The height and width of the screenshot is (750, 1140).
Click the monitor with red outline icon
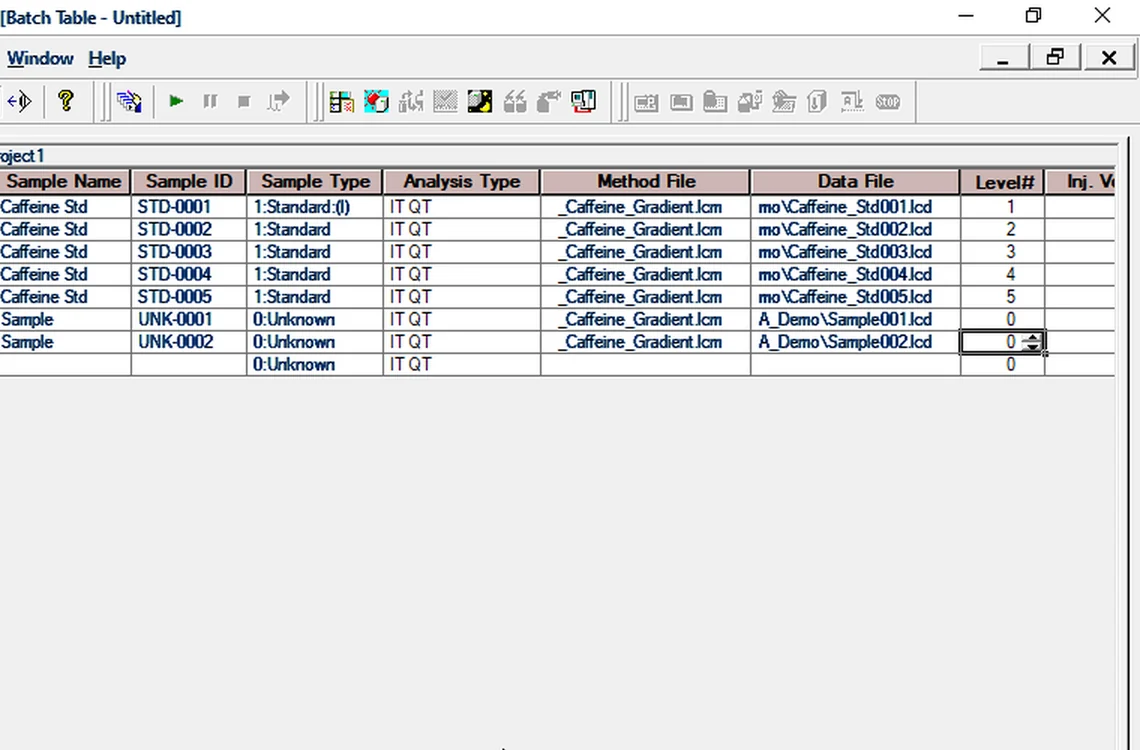[x=584, y=101]
